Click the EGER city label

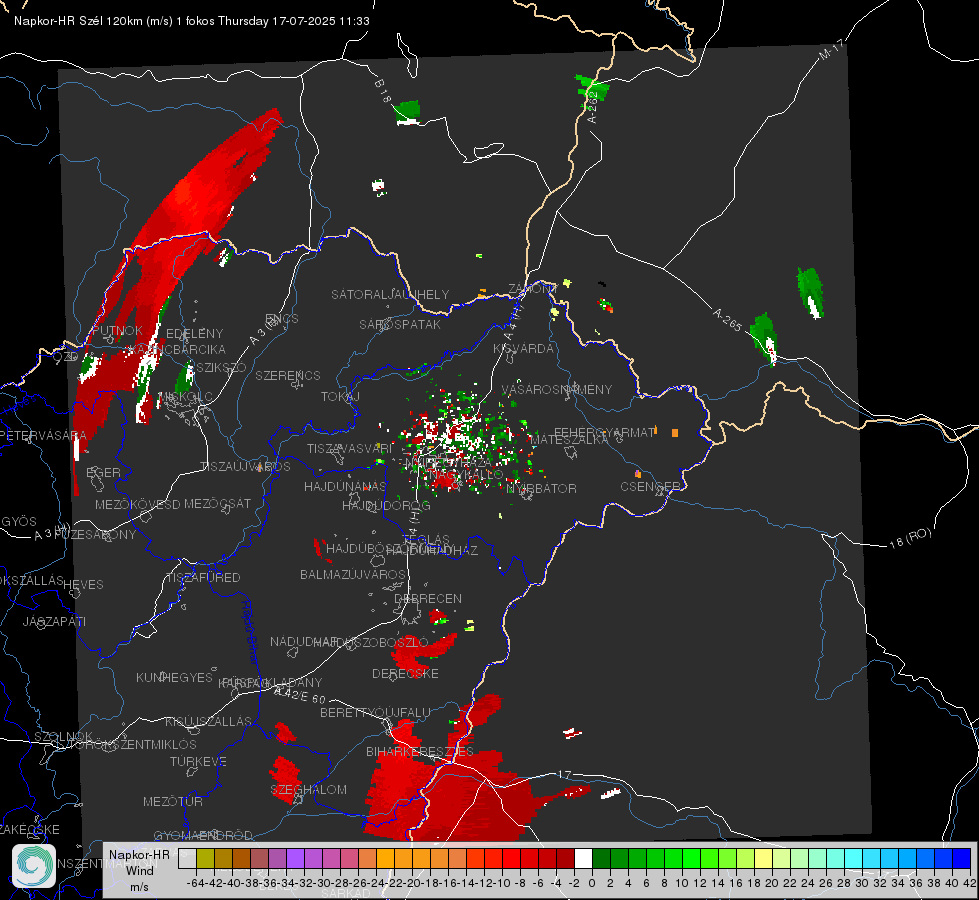[103, 473]
